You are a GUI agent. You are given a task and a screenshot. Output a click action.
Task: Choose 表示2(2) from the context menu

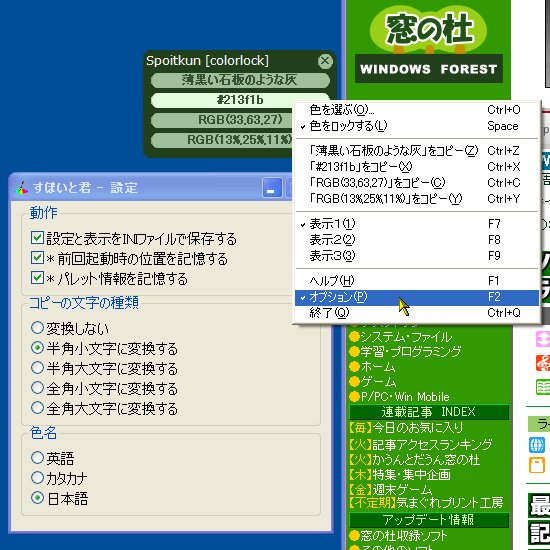(417, 240)
